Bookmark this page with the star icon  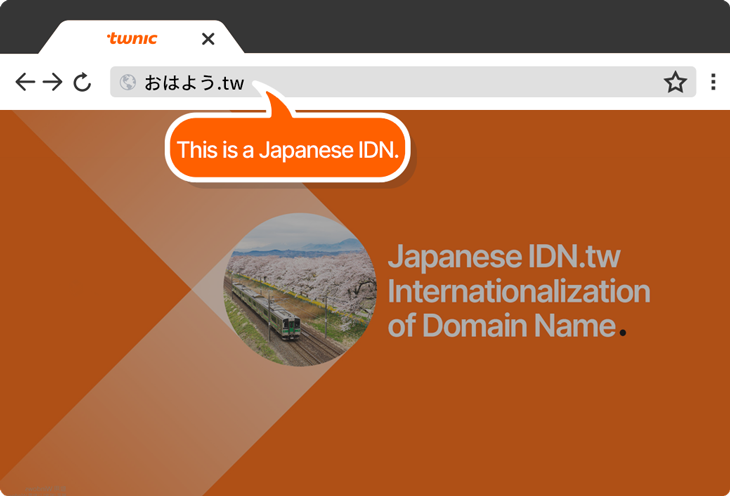coord(675,82)
